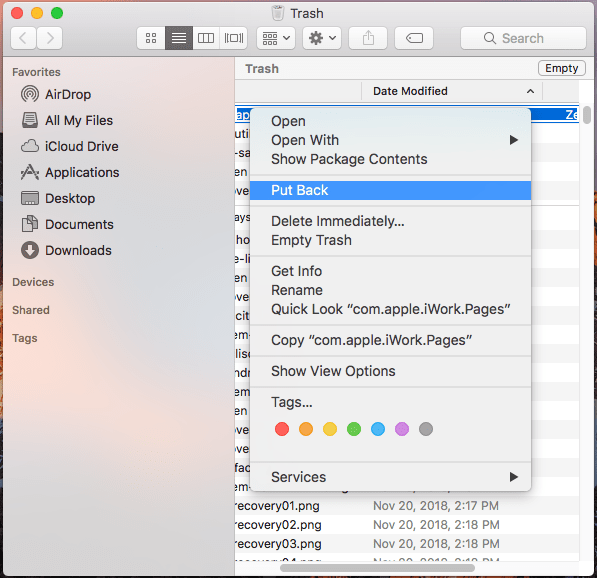Choose Put Back from the context menu
597x578 pixels.
(390, 190)
